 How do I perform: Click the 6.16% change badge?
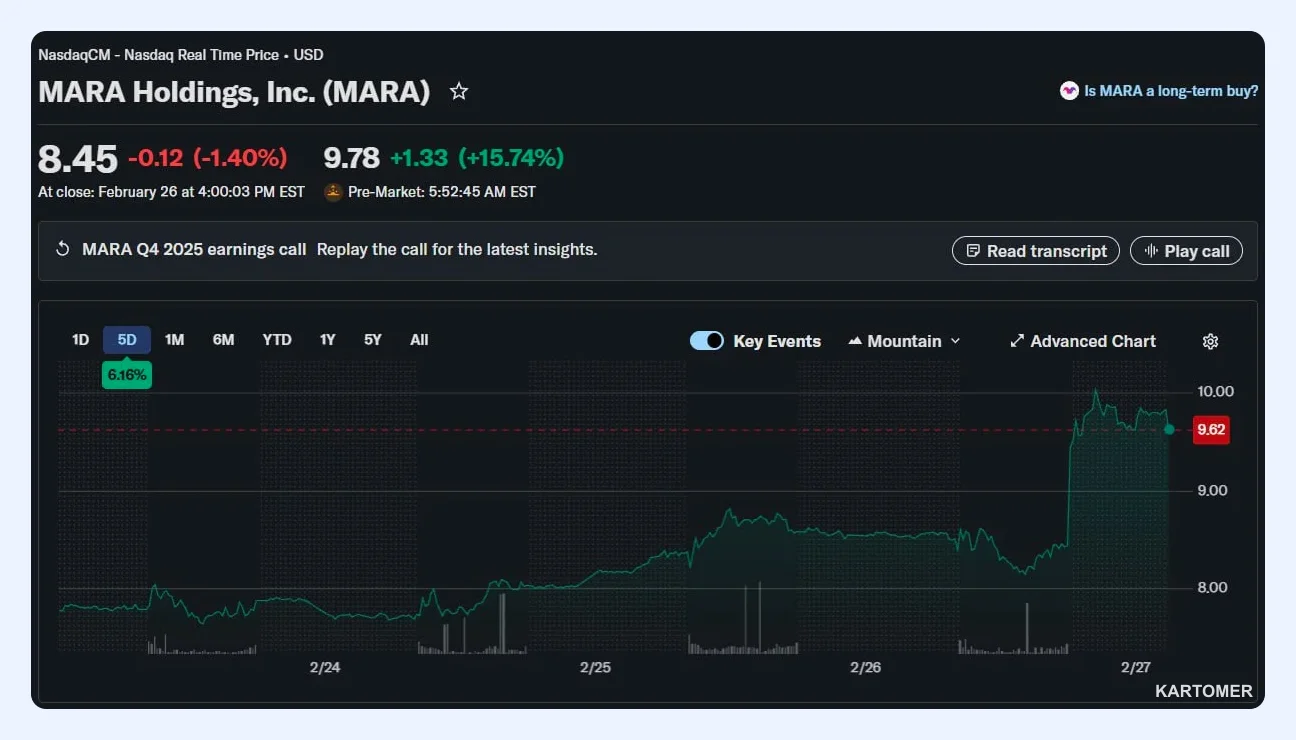click(x=127, y=376)
